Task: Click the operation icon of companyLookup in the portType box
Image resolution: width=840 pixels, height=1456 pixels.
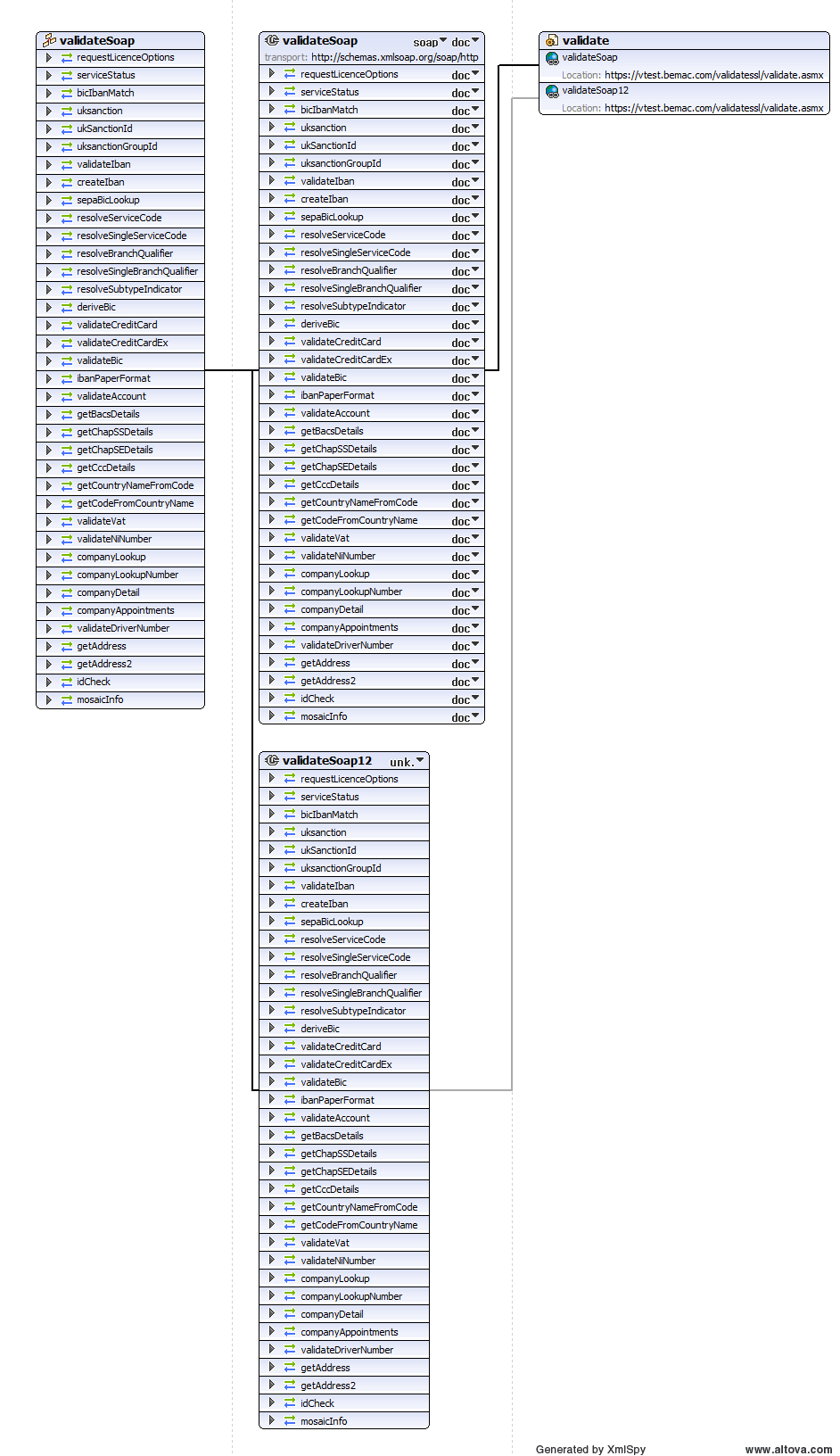Action: pos(67,558)
